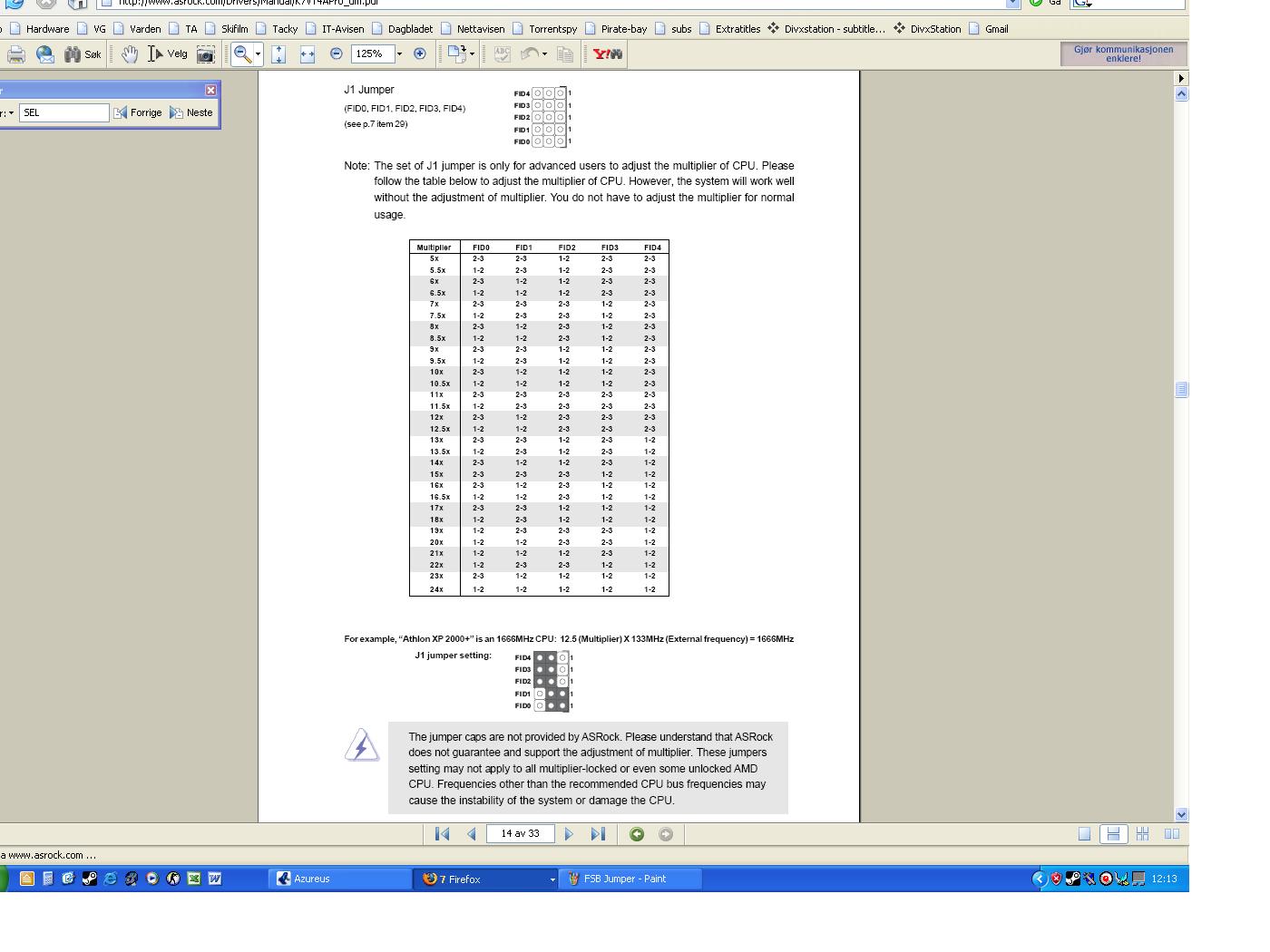Click the Rotate view pages icon
This screenshot has width=1270, height=952.
point(455,54)
